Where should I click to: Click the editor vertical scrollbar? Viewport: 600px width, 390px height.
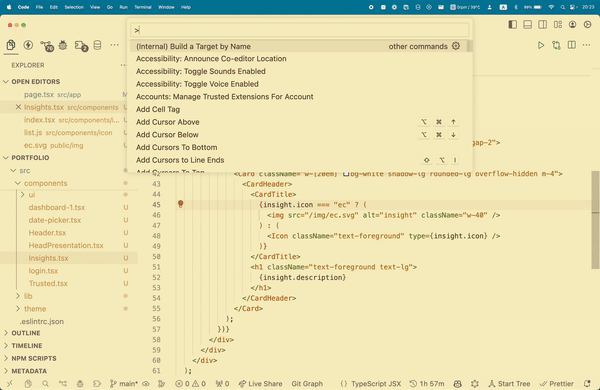pyautogui.click(x=595, y=220)
